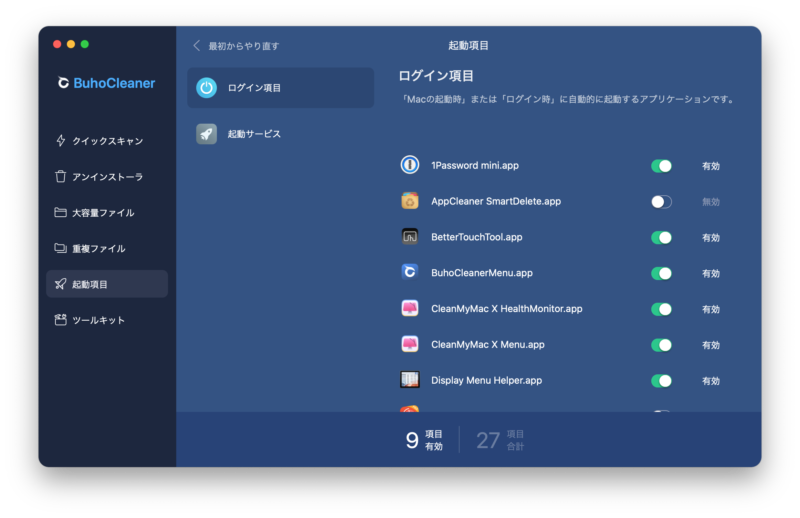Click the Uninstaller trash can icon

click(x=61, y=177)
